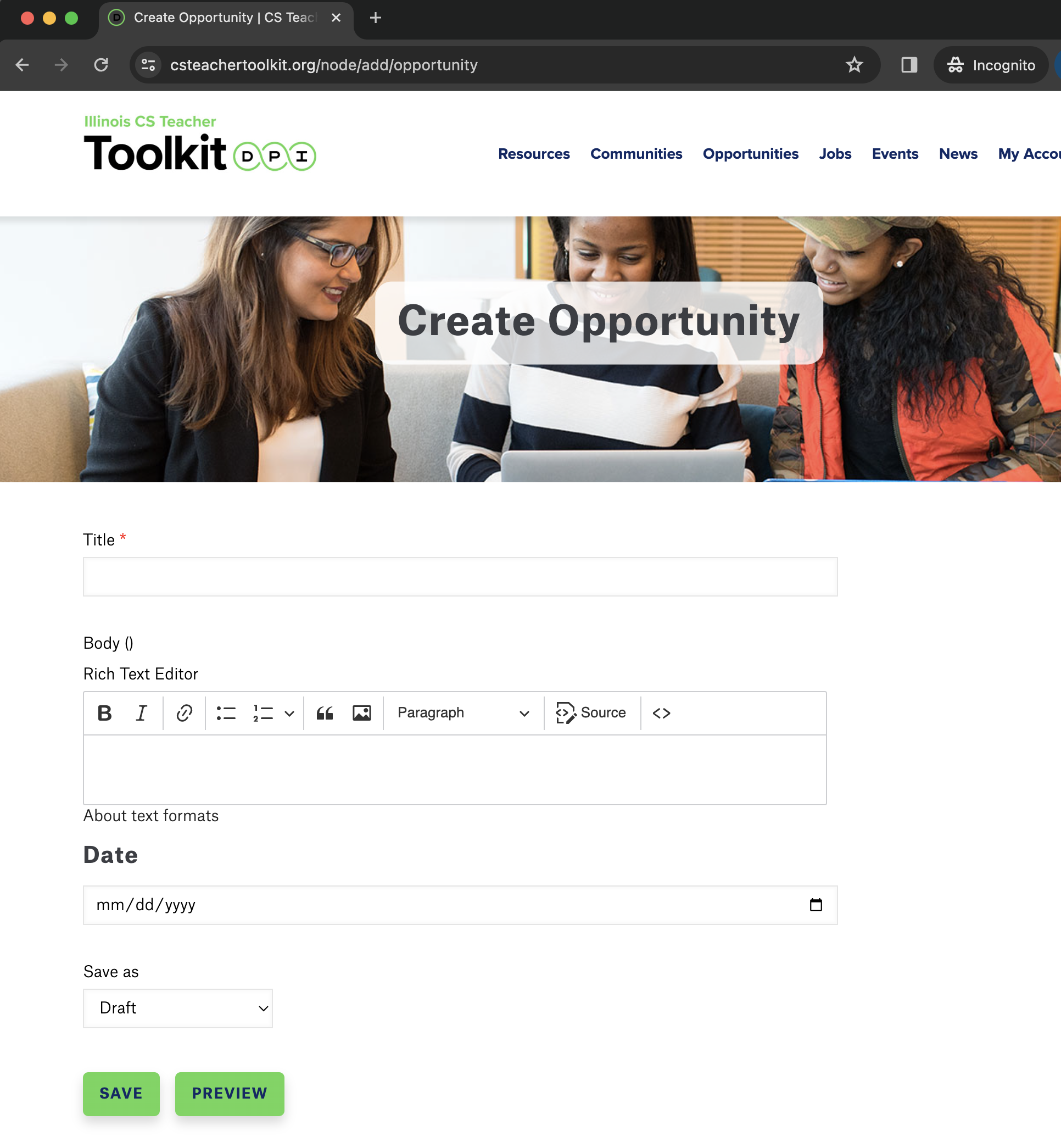Toggle italic formatting in the editor
This screenshot has width=1061, height=1148.
point(141,712)
